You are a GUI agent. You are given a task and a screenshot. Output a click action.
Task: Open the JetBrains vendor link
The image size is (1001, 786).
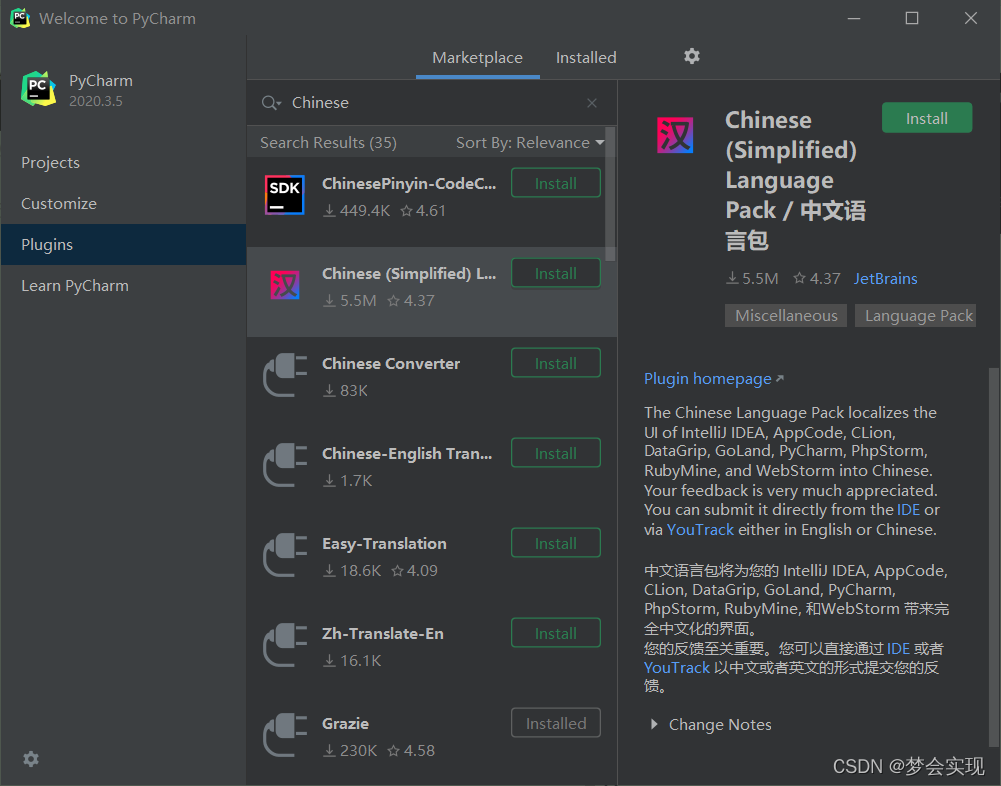(885, 278)
